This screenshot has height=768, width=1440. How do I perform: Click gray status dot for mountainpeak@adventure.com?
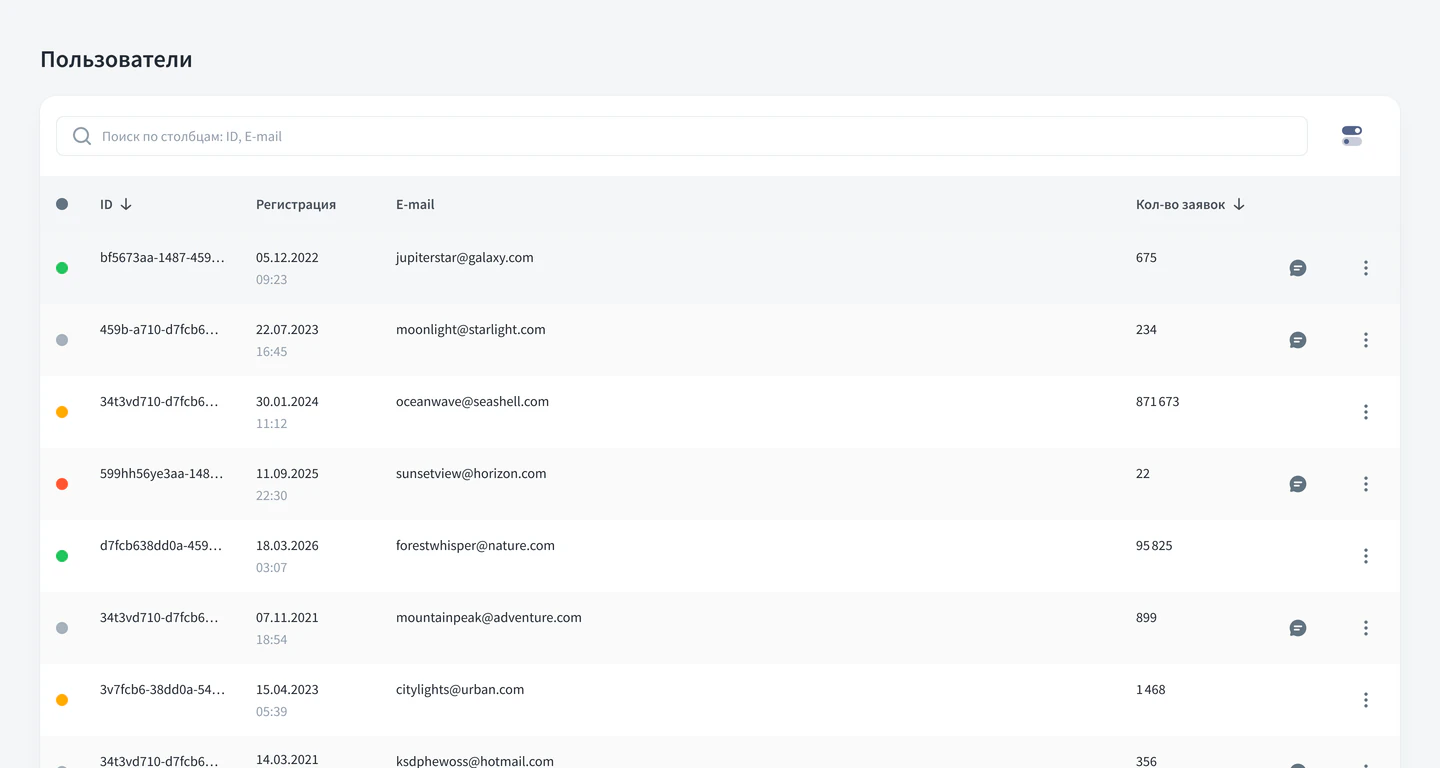tap(62, 628)
